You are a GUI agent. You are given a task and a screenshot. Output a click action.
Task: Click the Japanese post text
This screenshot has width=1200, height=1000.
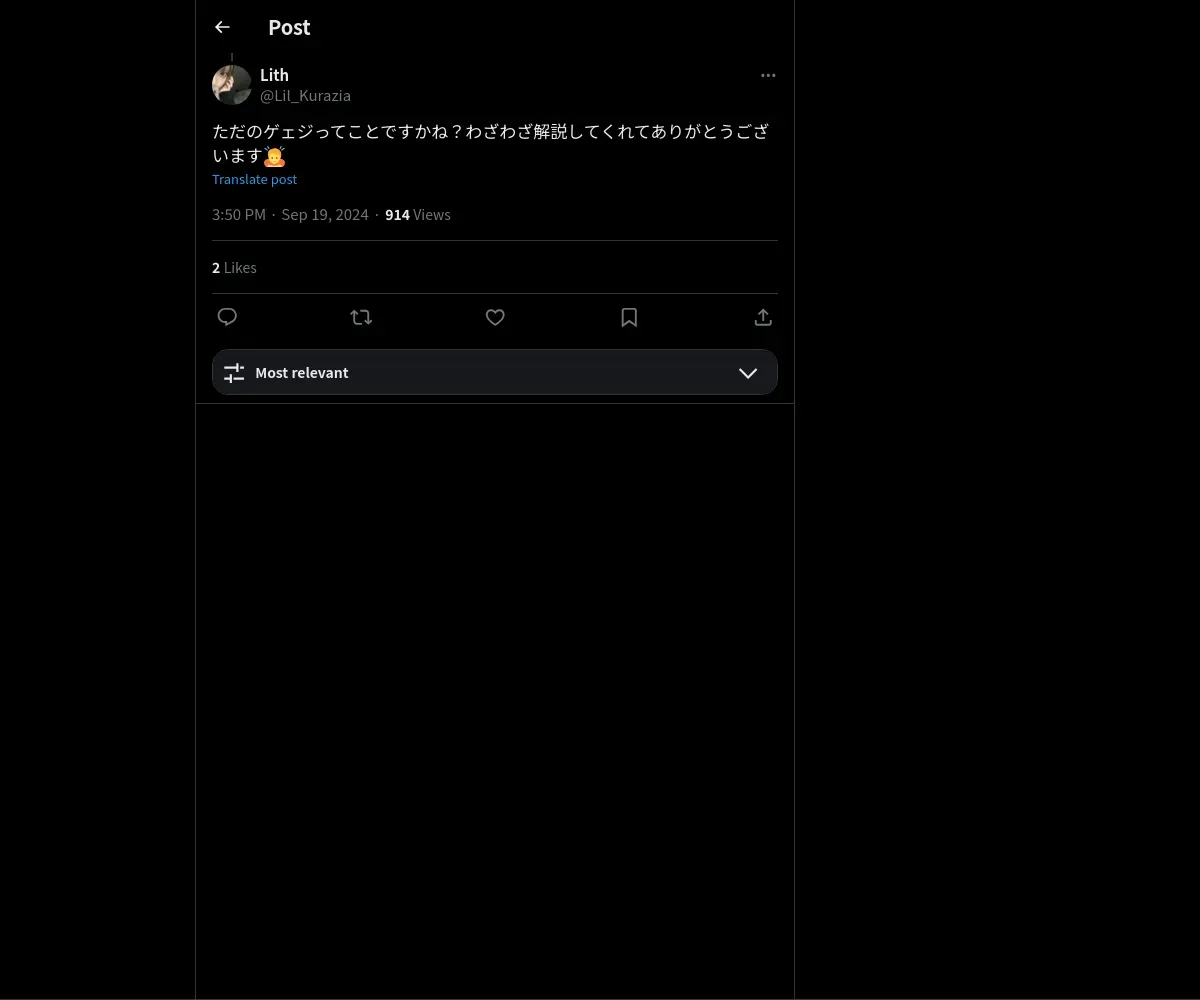tap(490, 143)
